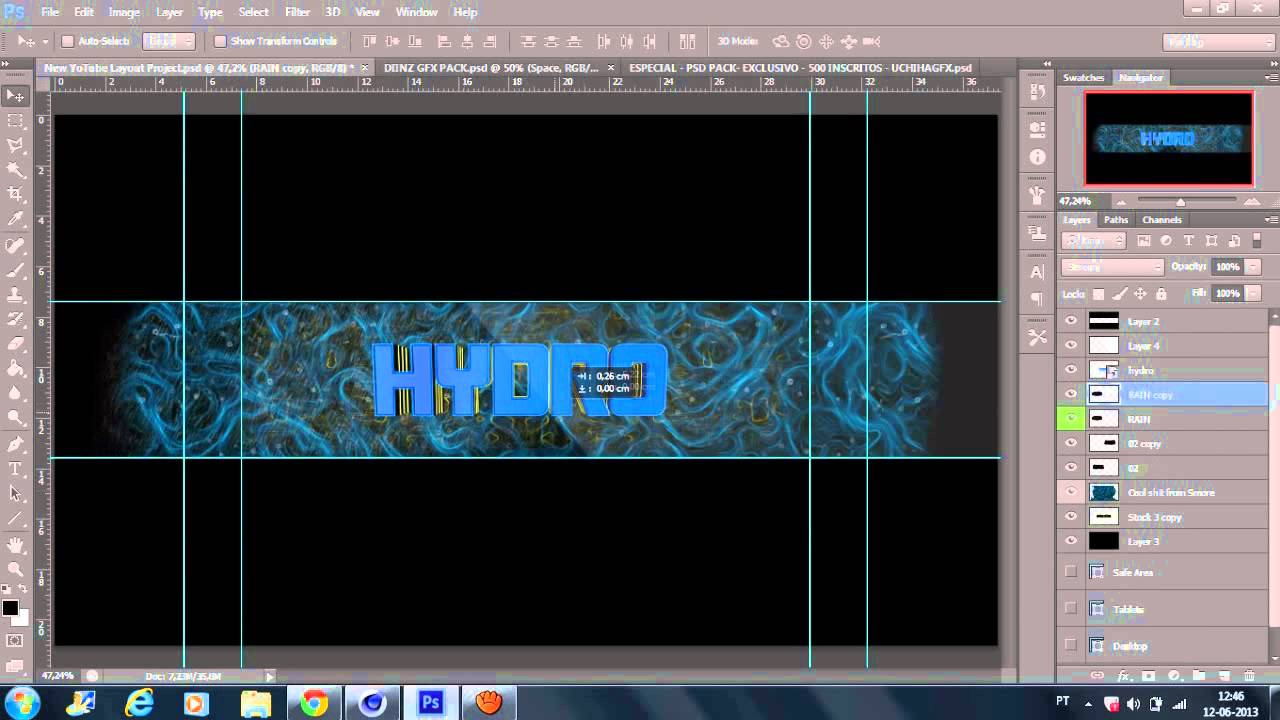The image size is (1280, 720).
Task: Open the Navigator panel flyout menu
Action: [x=1271, y=77]
